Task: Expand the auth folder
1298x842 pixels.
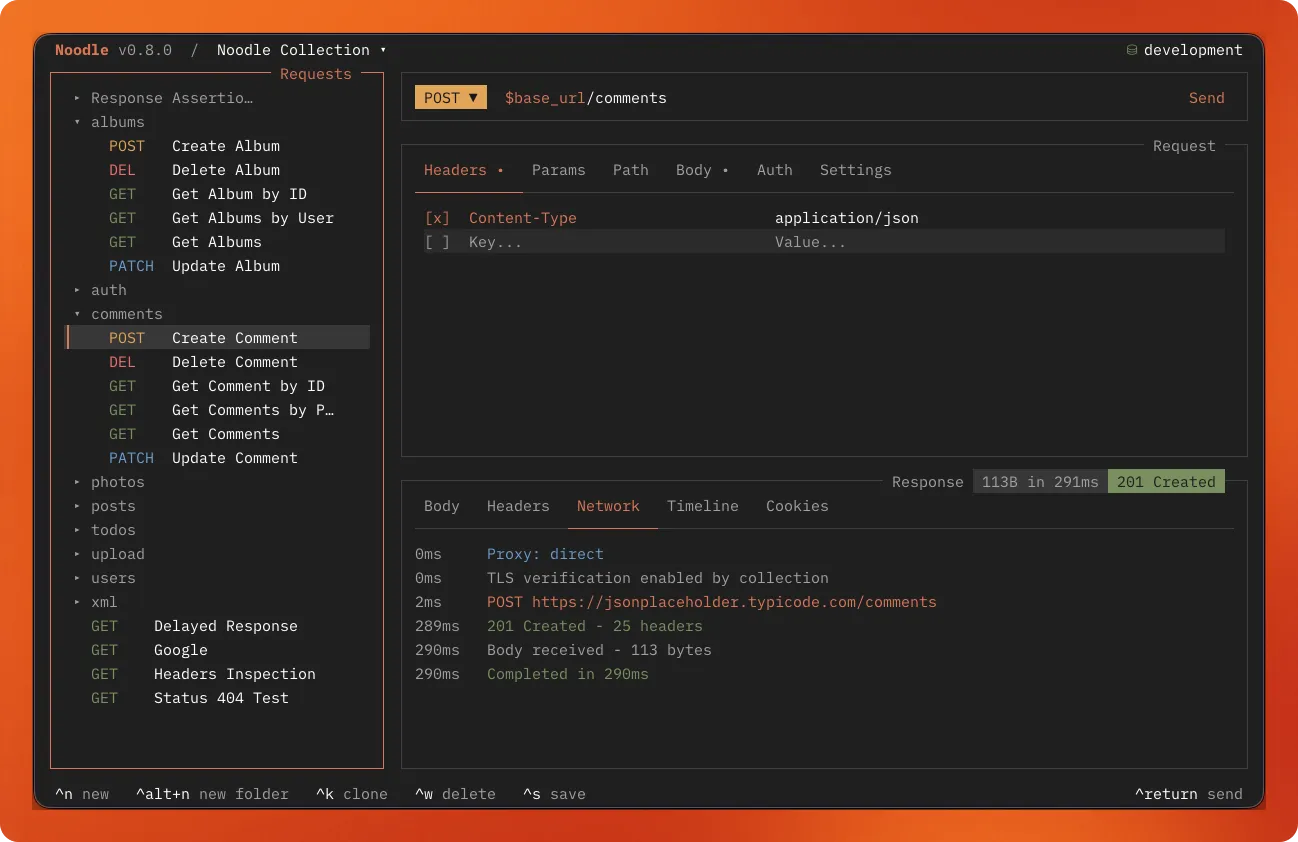Action: coord(100,290)
